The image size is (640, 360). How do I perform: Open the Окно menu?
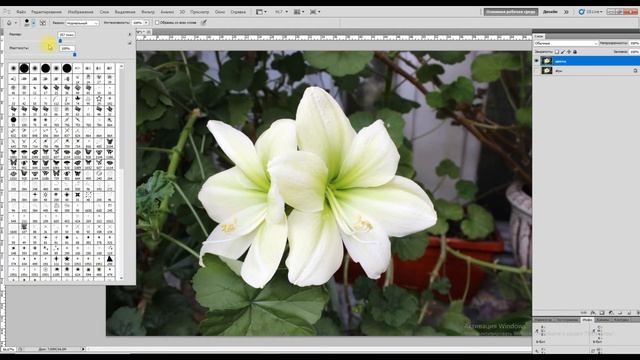coord(220,12)
